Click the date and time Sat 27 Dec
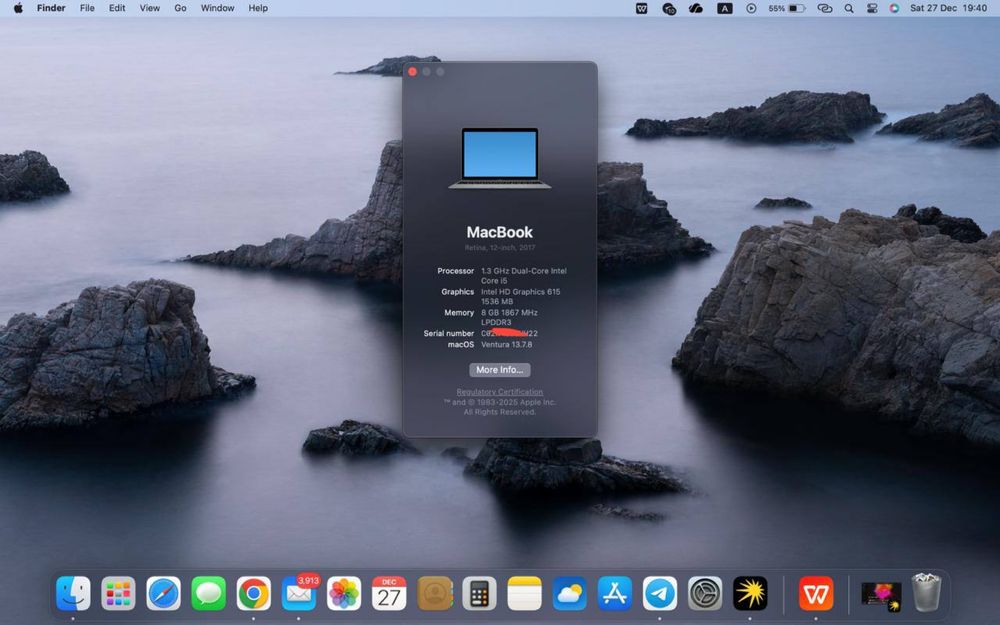Screen dimensions: 1000x625 (x=948, y=8)
